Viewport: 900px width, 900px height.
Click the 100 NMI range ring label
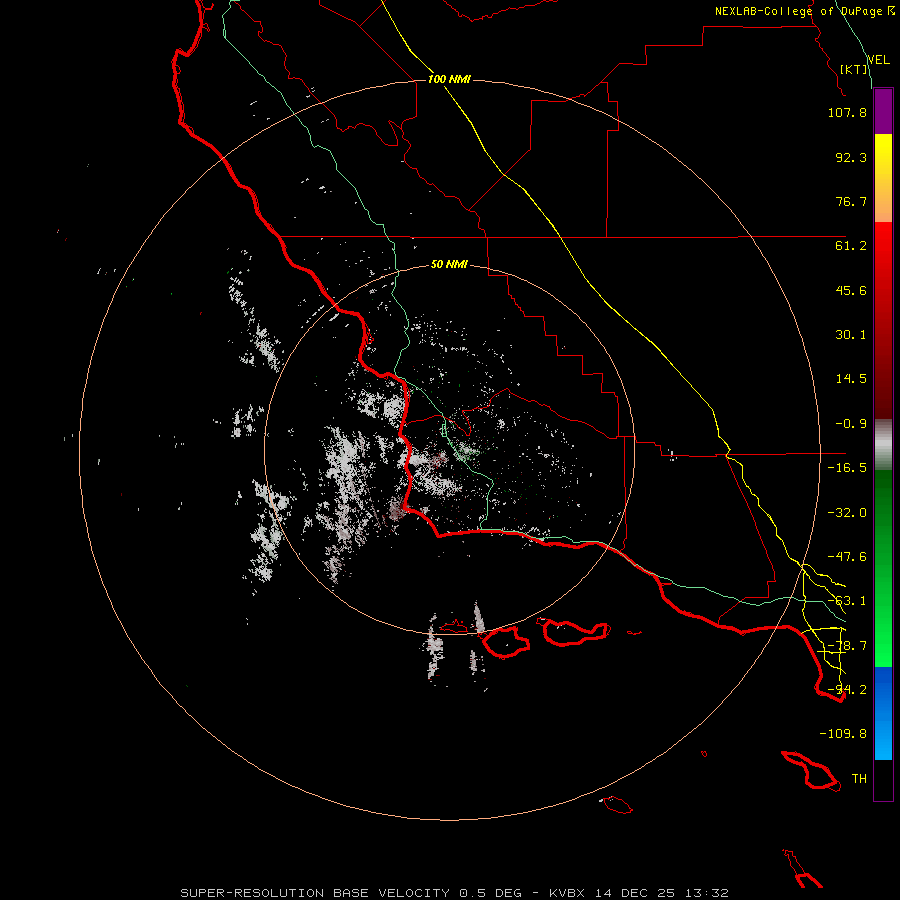pyautogui.click(x=449, y=79)
